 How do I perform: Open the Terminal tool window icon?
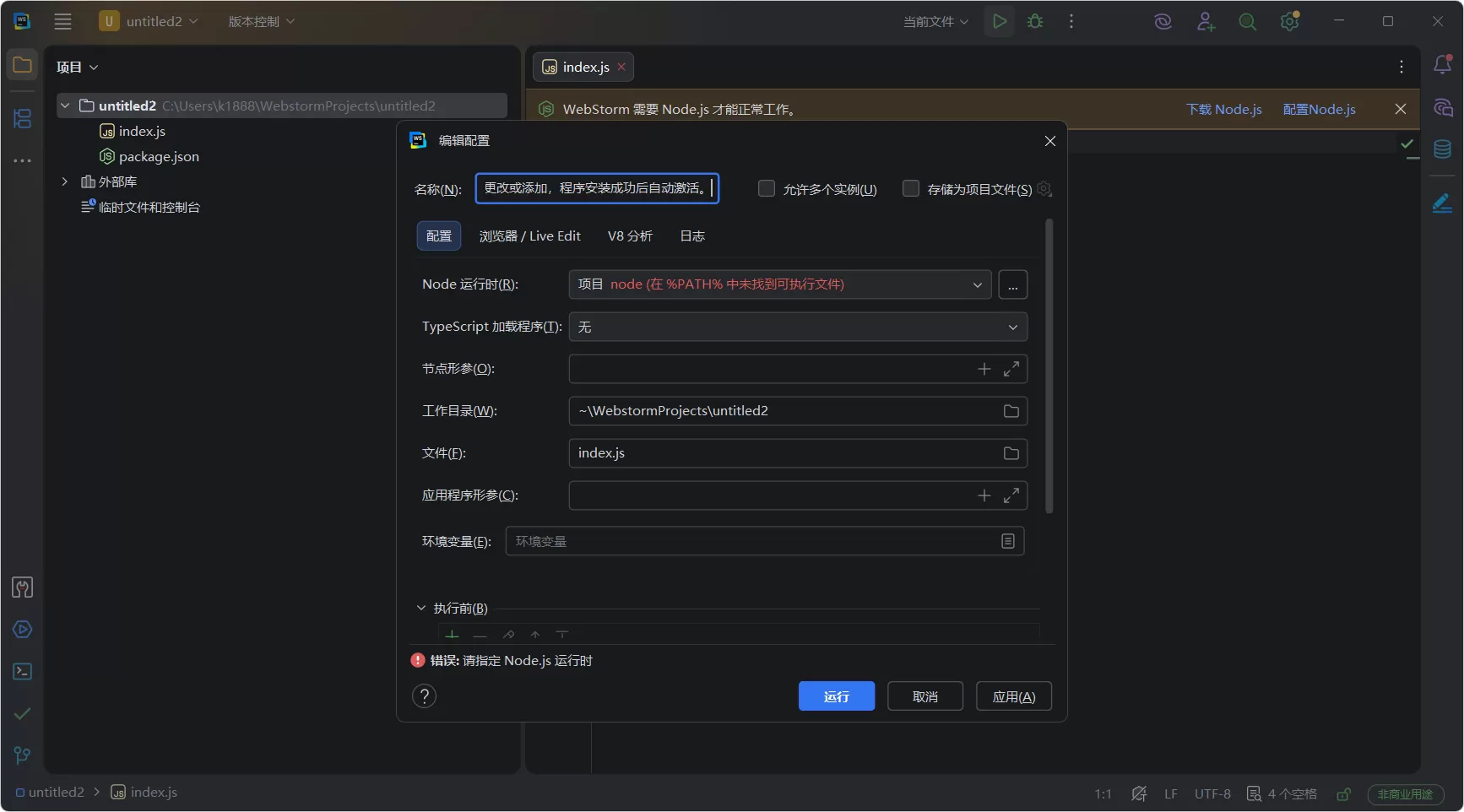[22, 671]
